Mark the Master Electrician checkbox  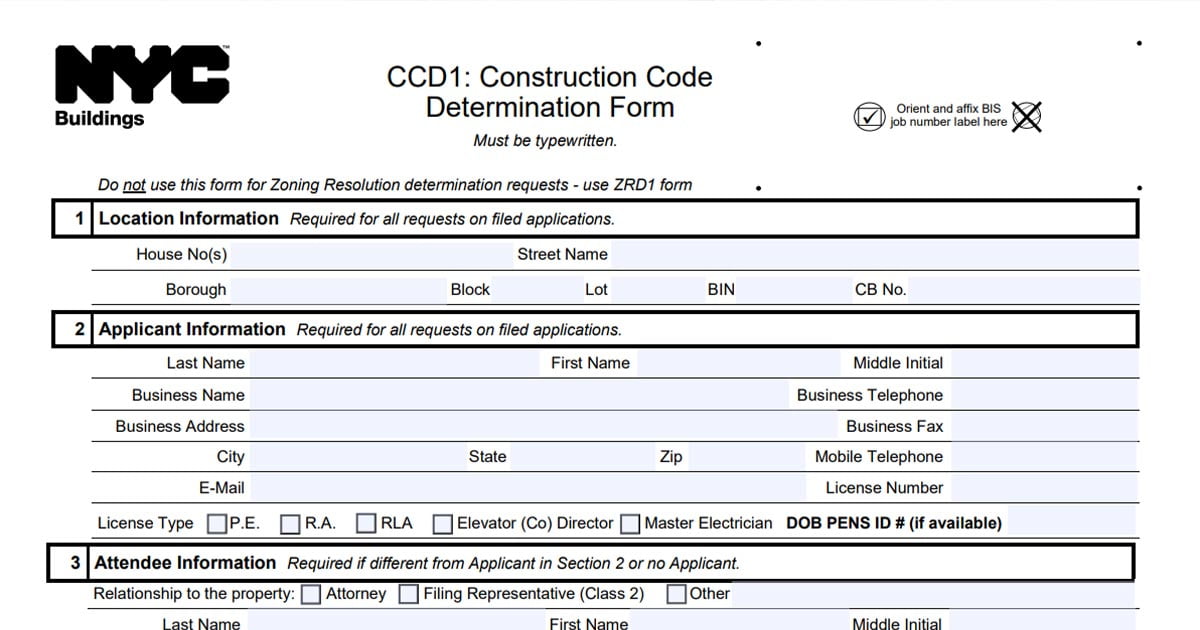click(x=630, y=524)
